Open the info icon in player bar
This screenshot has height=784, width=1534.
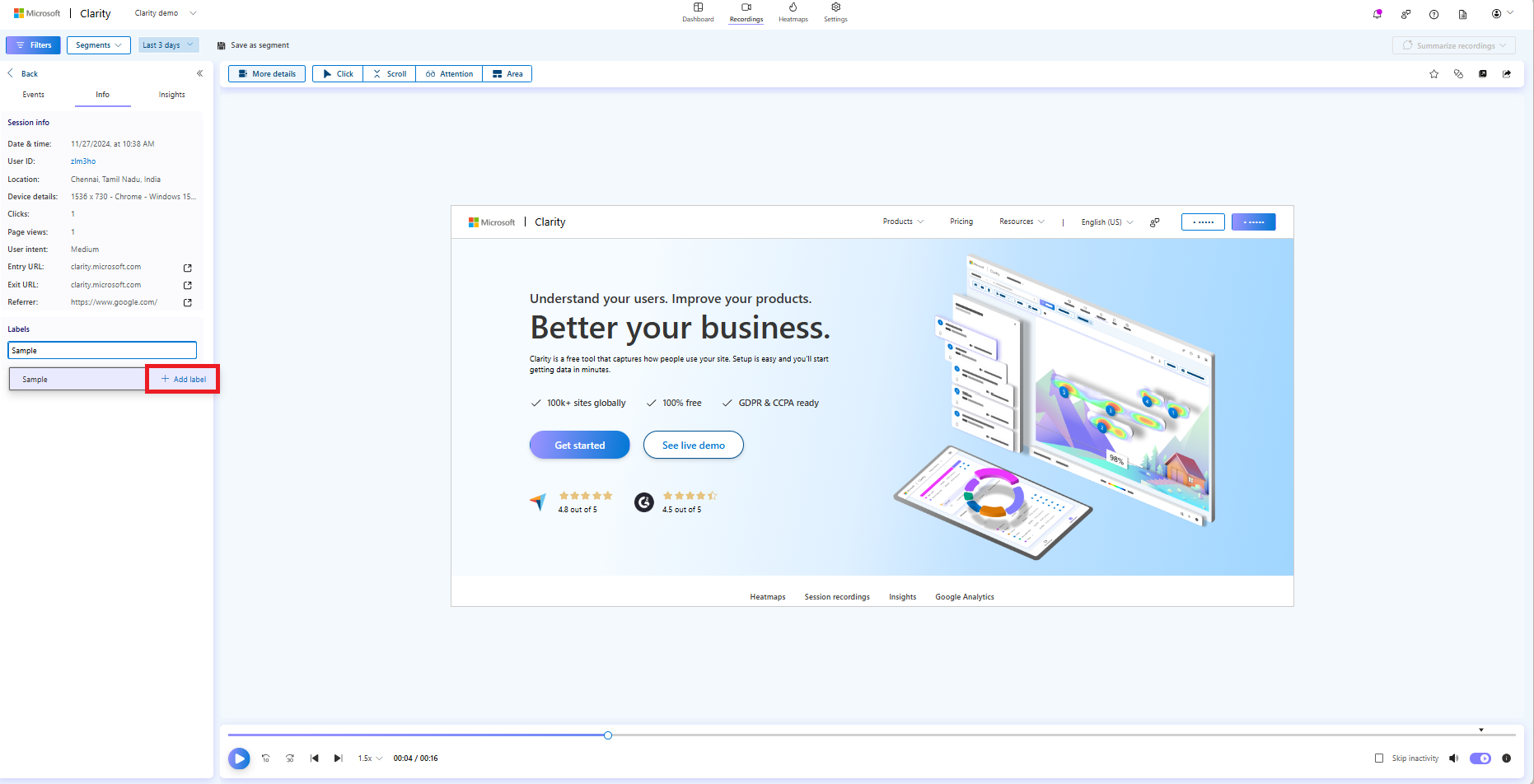[x=1507, y=758]
